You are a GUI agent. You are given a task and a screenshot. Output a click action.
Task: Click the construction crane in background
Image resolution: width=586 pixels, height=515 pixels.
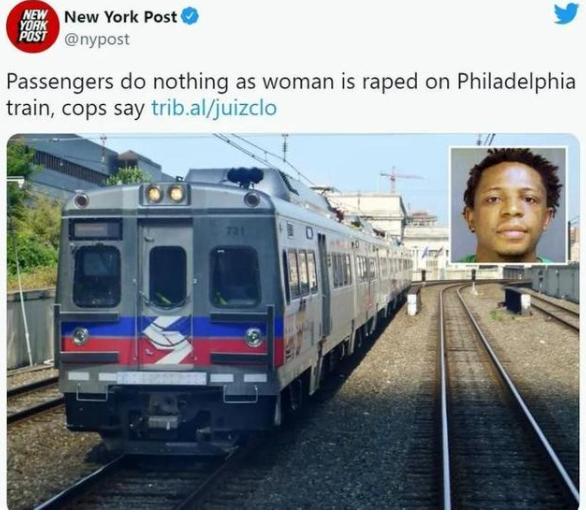pos(398,179)
